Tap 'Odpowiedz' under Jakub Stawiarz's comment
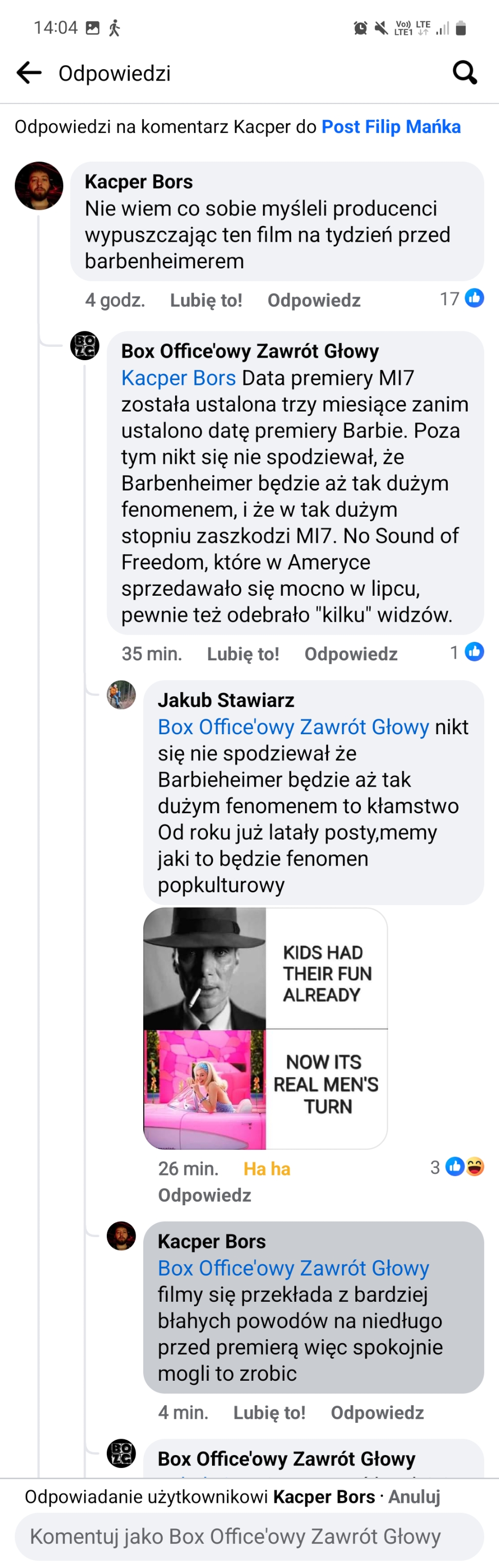499x1568 pixels. (205, 1195)
